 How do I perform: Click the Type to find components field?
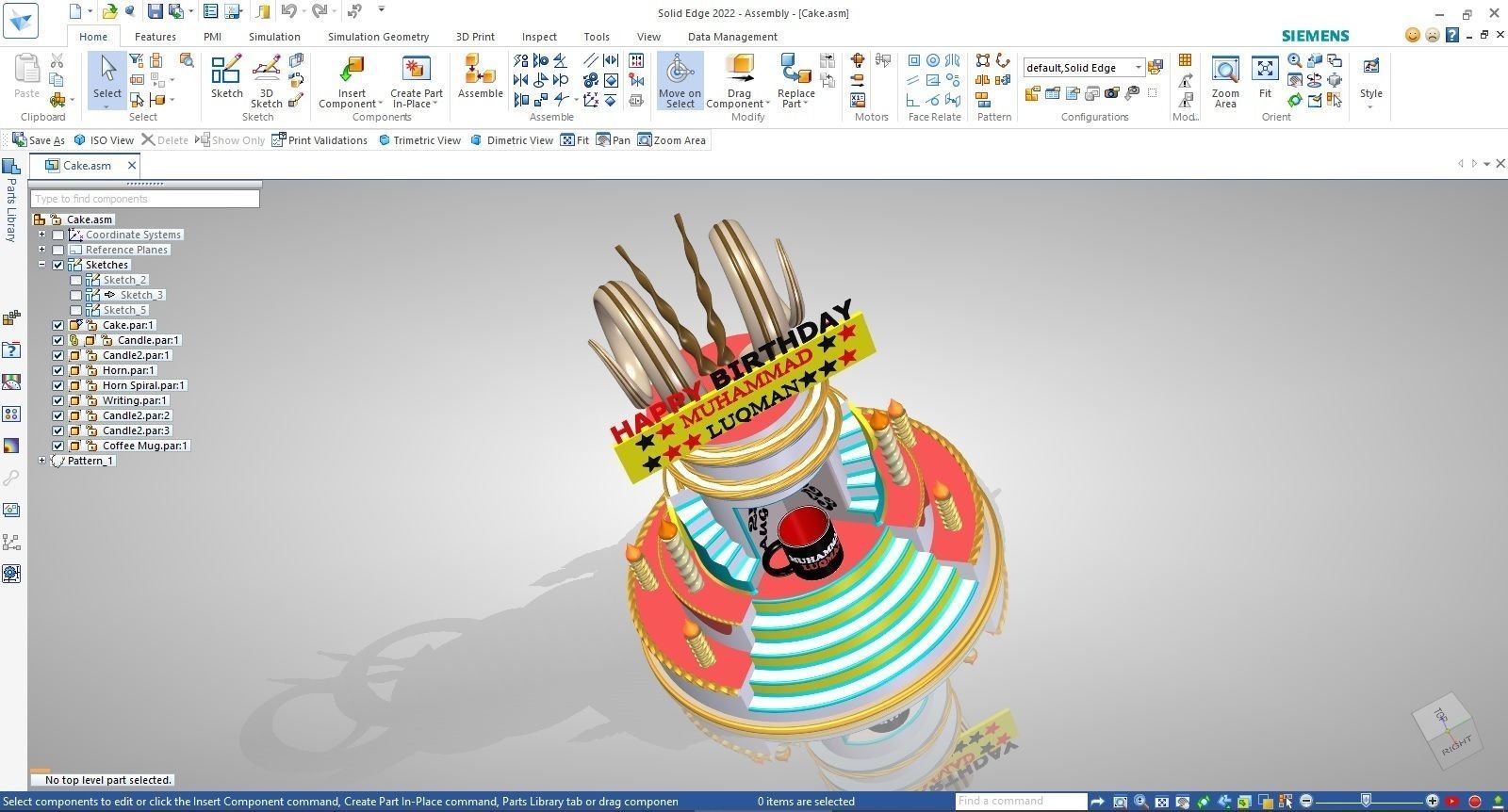[x=145, y=199]
